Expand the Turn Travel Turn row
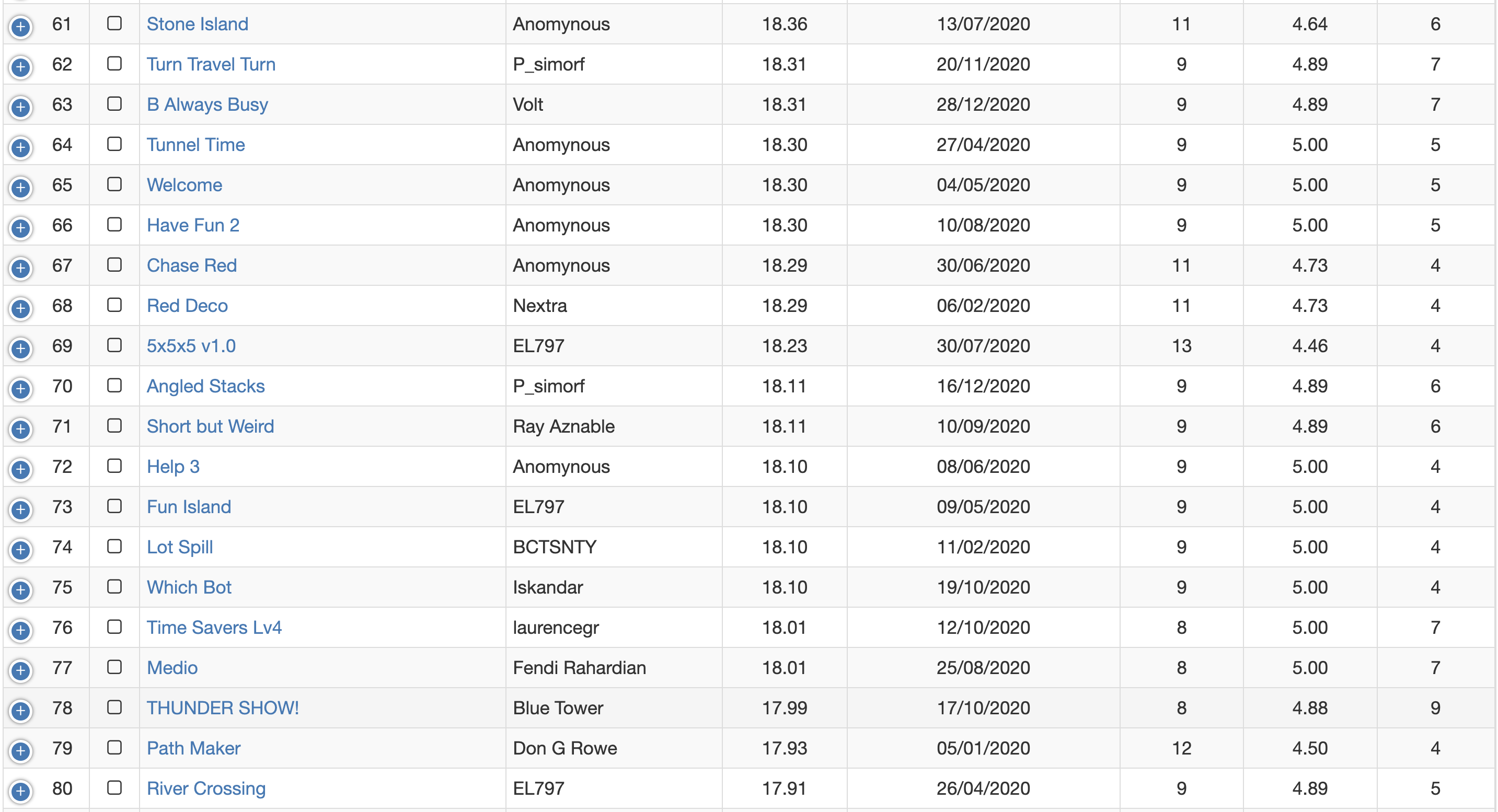1498x812 pixels. 20,67
